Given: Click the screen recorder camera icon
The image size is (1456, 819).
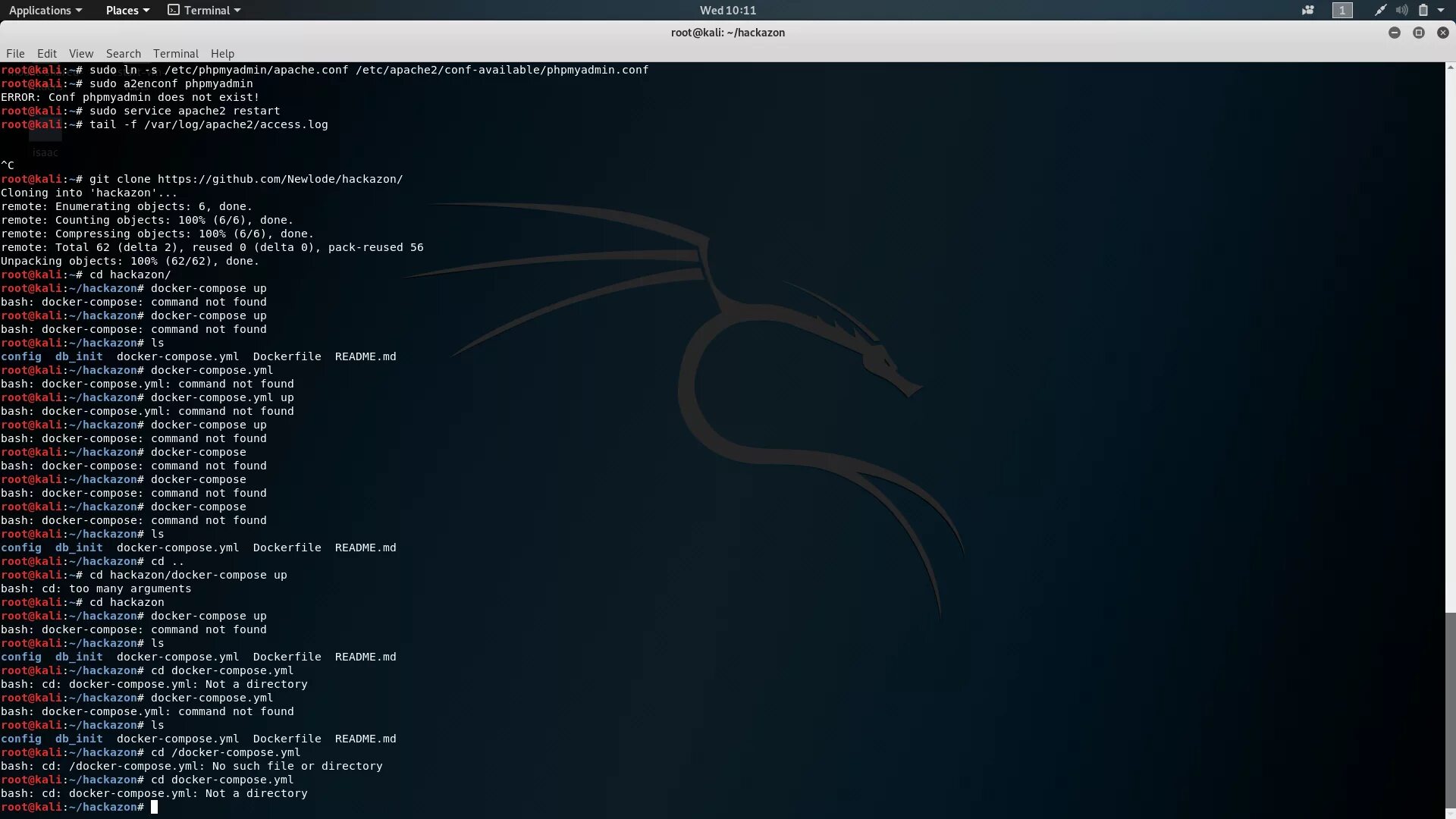Looking at the screenshot, I should [1307, 10].
